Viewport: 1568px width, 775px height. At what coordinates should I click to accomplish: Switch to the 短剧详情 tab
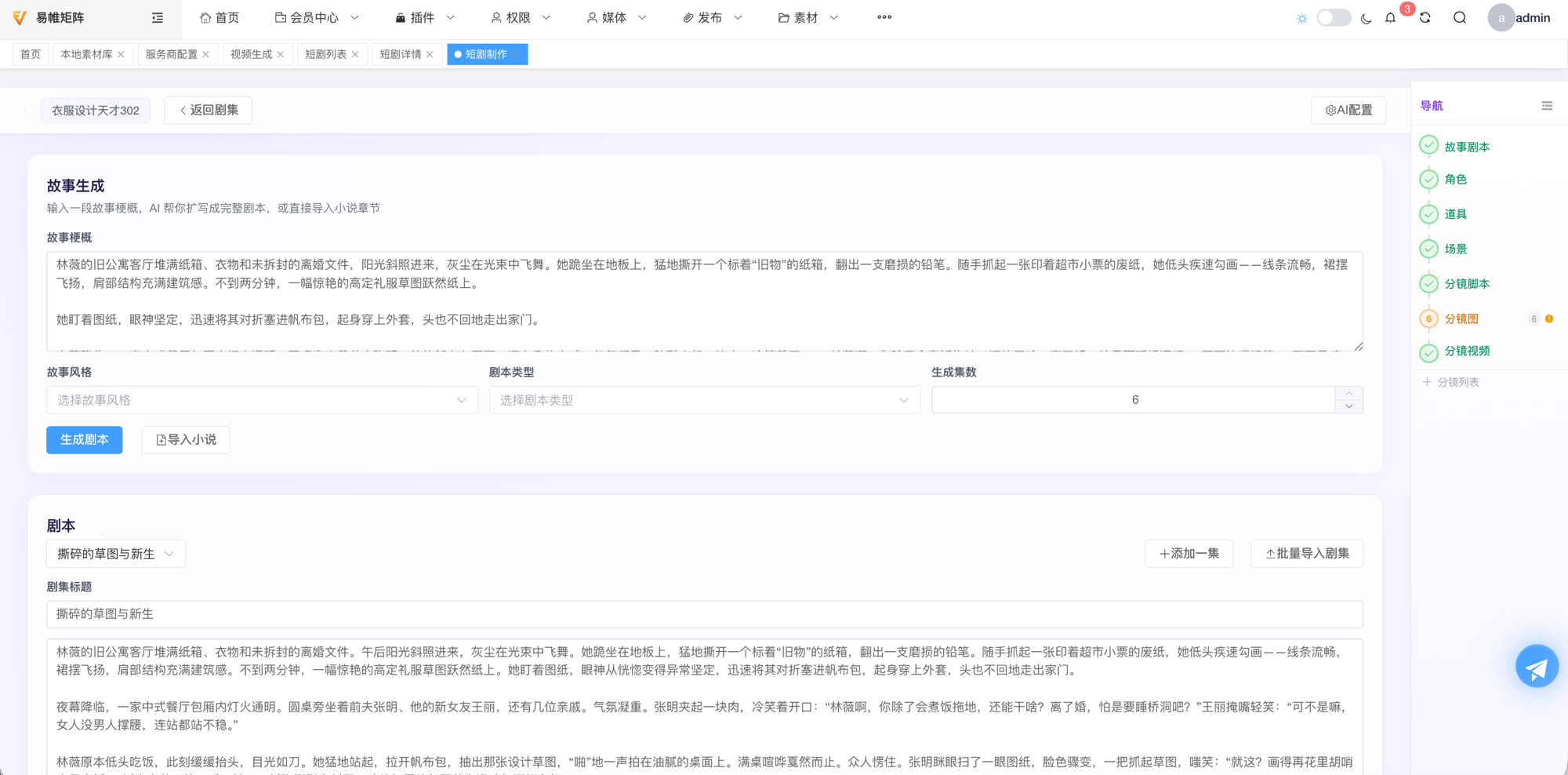[400, 54]
